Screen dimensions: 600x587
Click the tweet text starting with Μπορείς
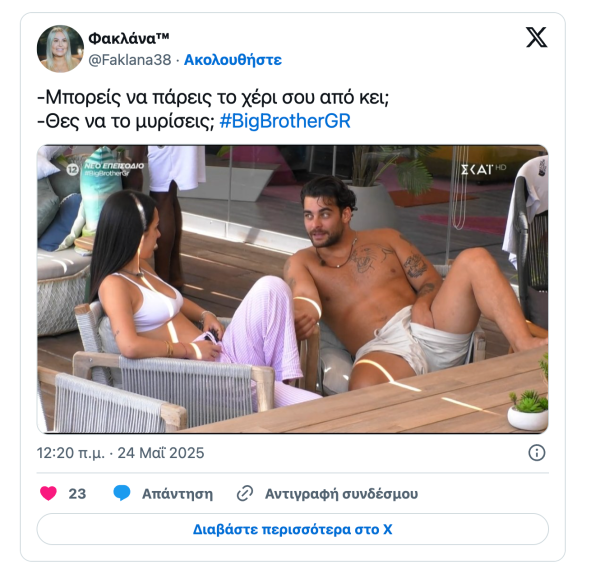213,97
